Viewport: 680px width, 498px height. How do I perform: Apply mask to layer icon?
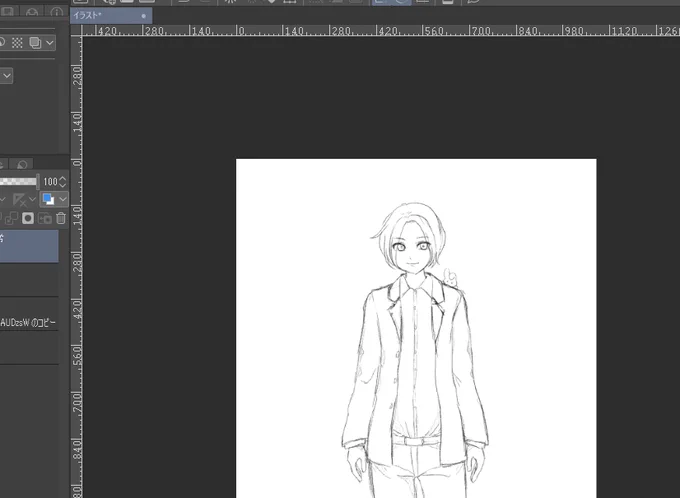[x=45, y=218]
